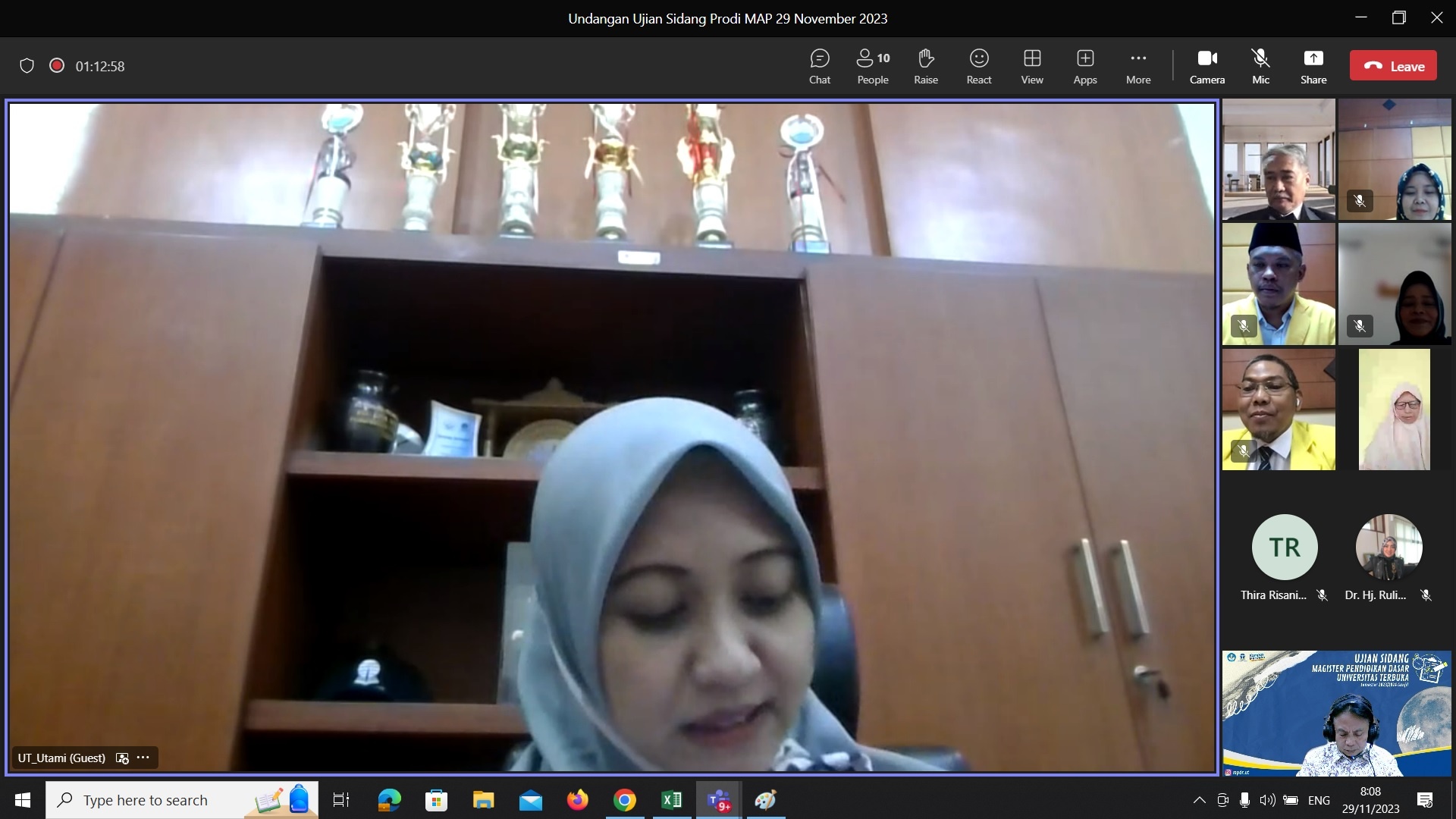This screenshot has width=1456, height=819.
Task: Click UT_Utami's pinned-video indicator icon
Action: coord(122,758)
